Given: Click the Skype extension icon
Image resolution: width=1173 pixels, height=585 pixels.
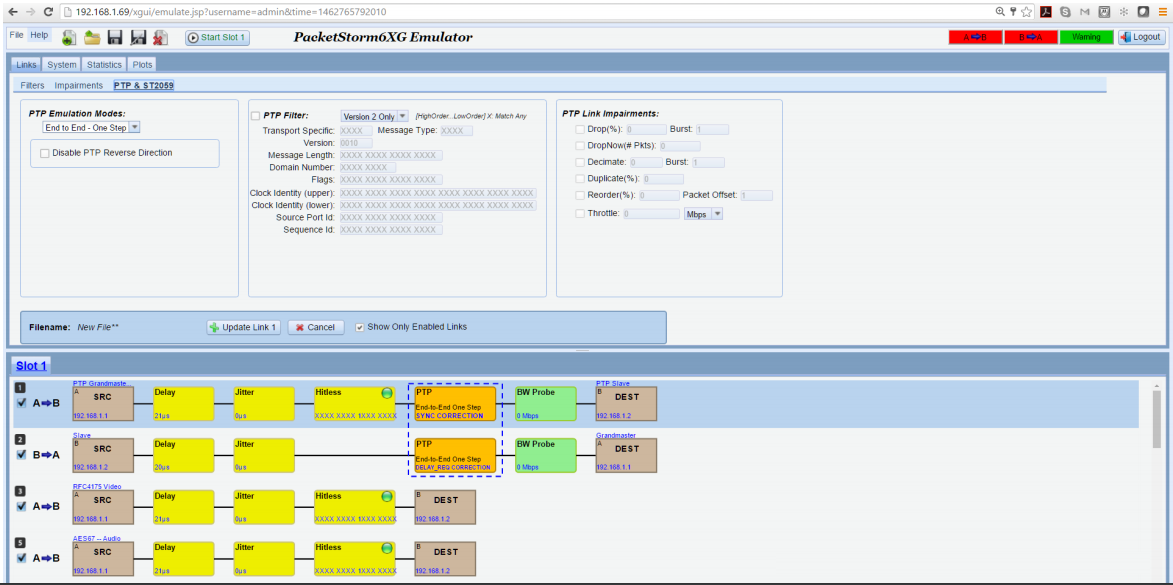Looking at the screenshot, I should (x=1065, y=12).
